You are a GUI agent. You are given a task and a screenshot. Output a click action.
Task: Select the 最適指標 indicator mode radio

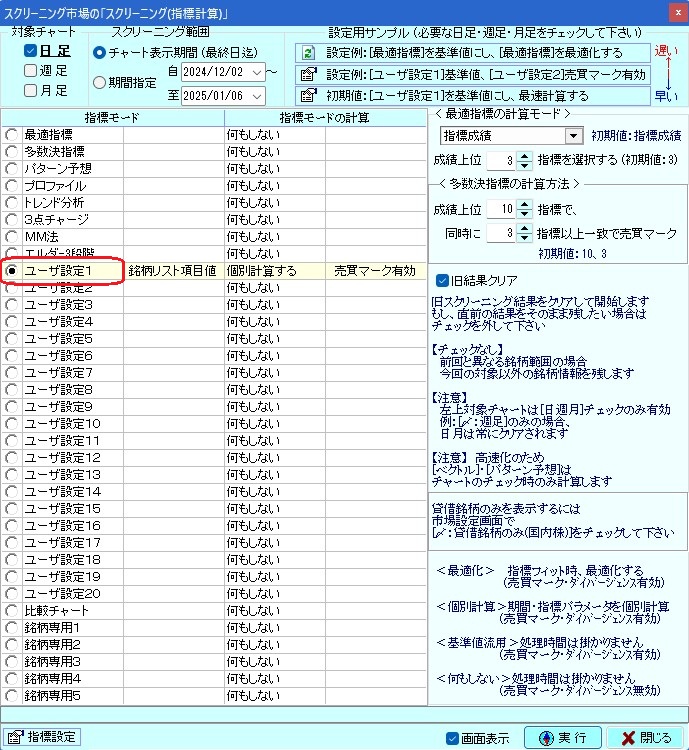coord(12,134)
